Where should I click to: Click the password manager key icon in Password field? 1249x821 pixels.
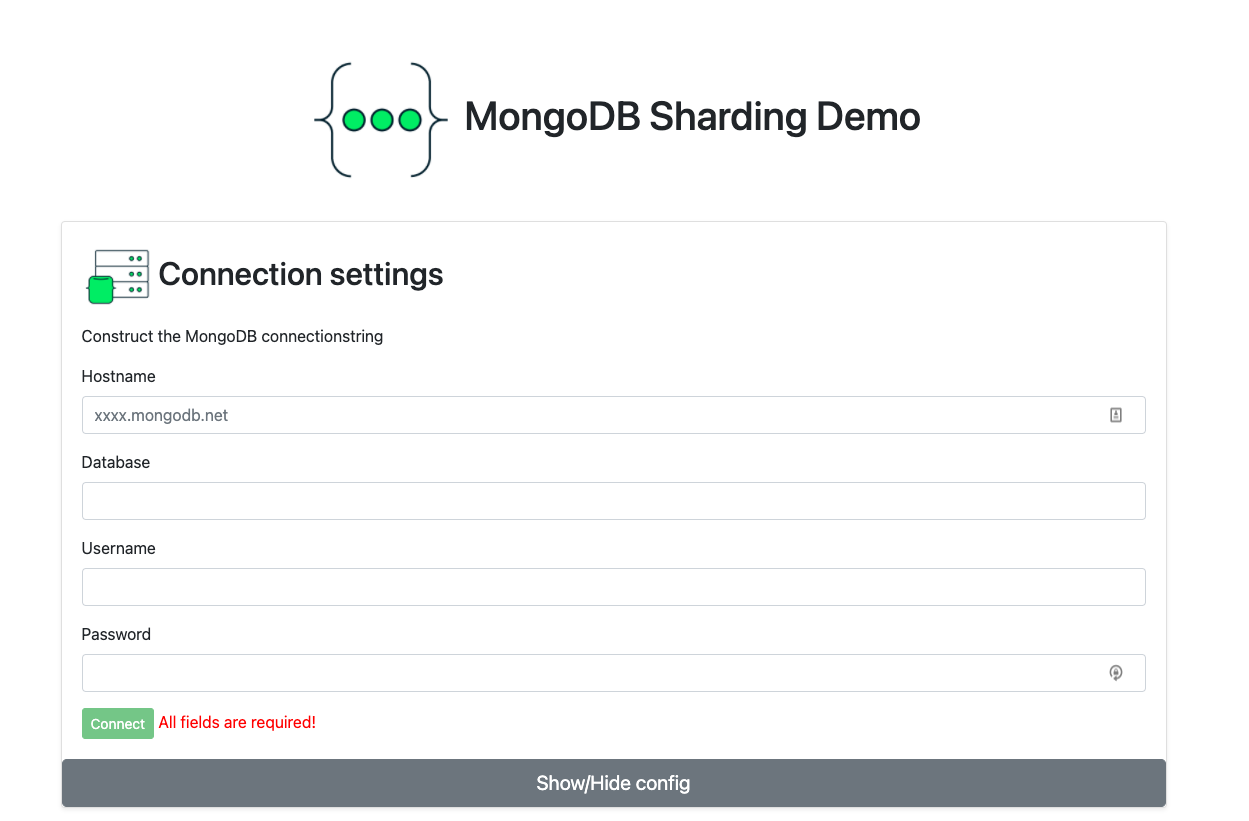1116,672
